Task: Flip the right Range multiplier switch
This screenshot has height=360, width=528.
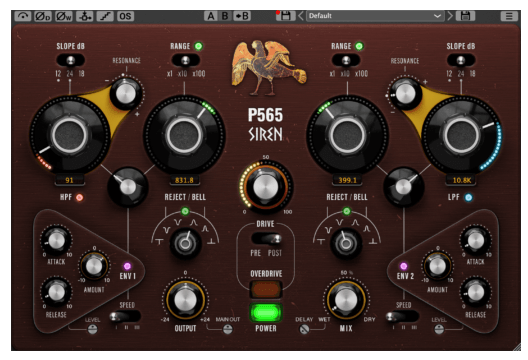Action: (x=346, y=60)
